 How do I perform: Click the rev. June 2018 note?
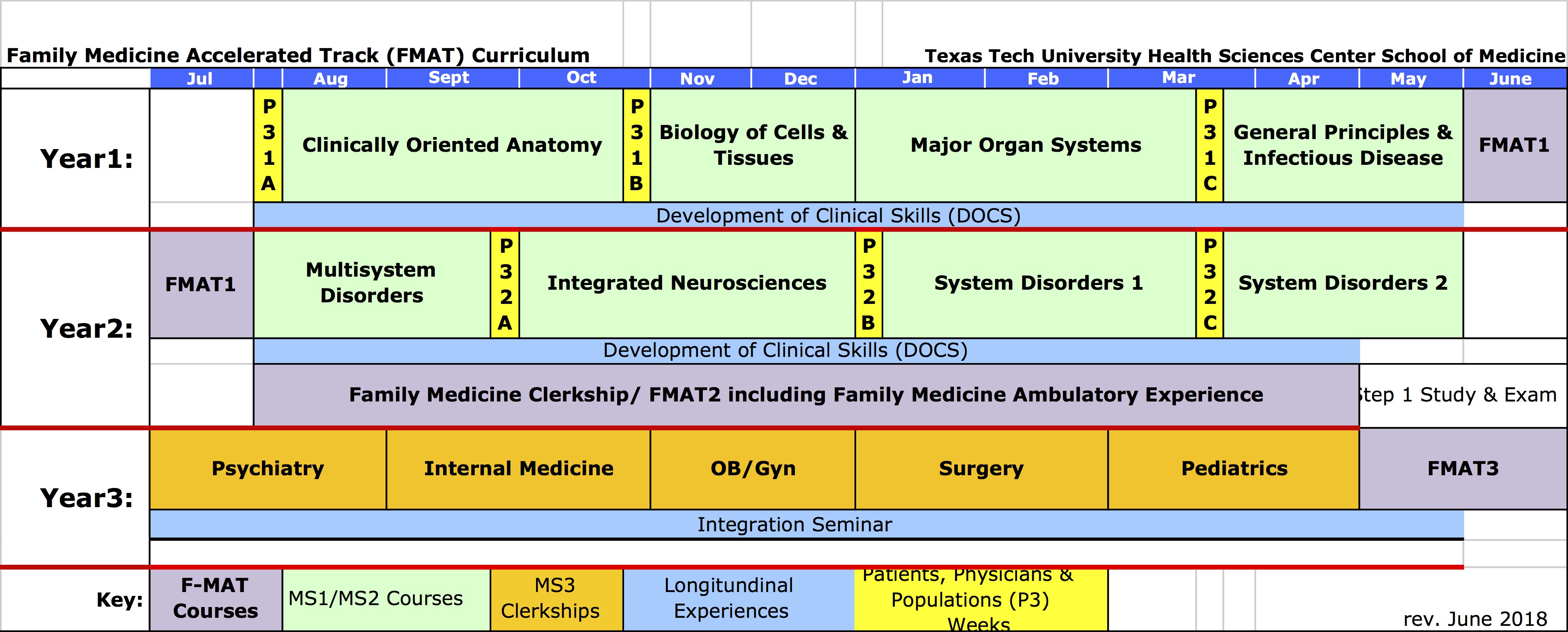coord(1475,619)
